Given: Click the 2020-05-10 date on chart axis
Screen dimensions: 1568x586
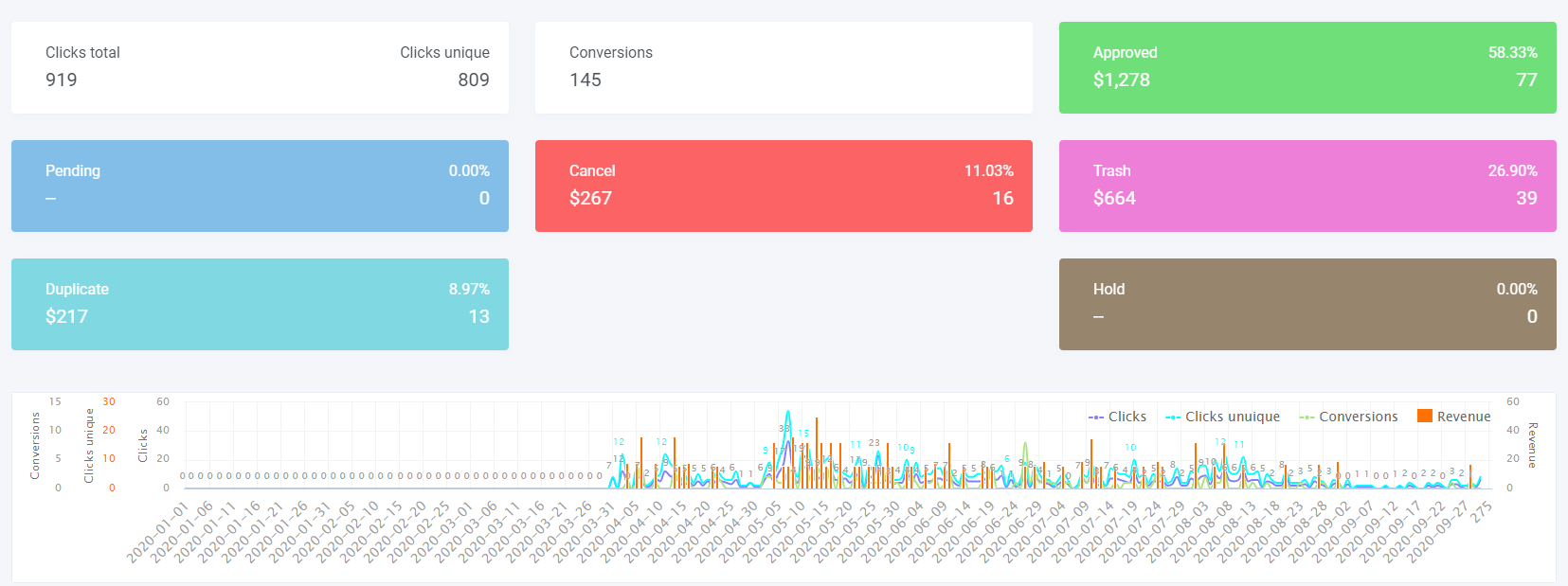Looking at the screenshot, I should click(x=788, y=532).
